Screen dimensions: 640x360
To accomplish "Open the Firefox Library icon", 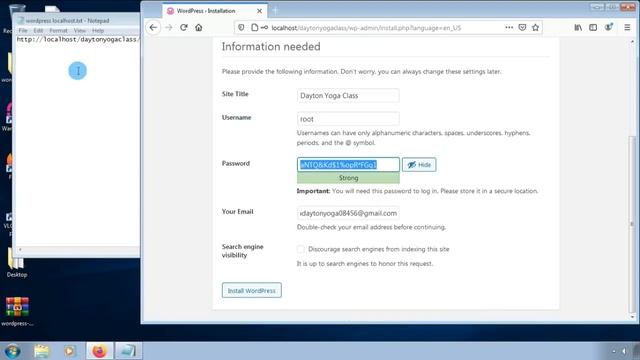I will click(578, 27).
